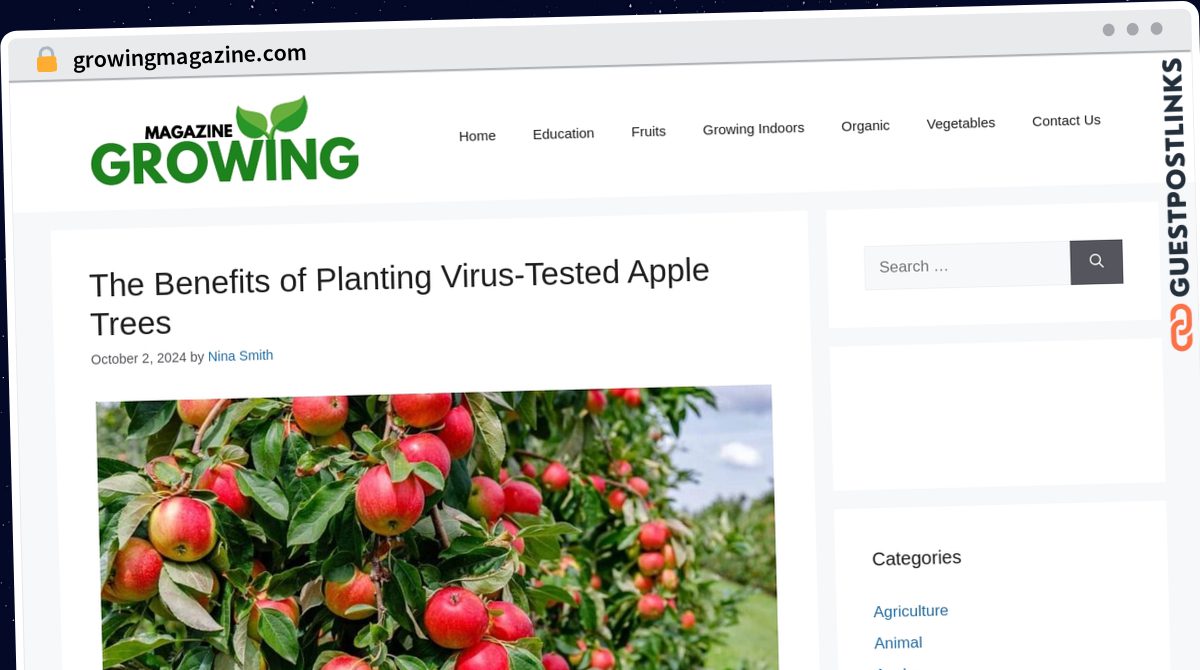Open author Nina Smith's link
Screen dimensions: 1200x670
(240, 356)
